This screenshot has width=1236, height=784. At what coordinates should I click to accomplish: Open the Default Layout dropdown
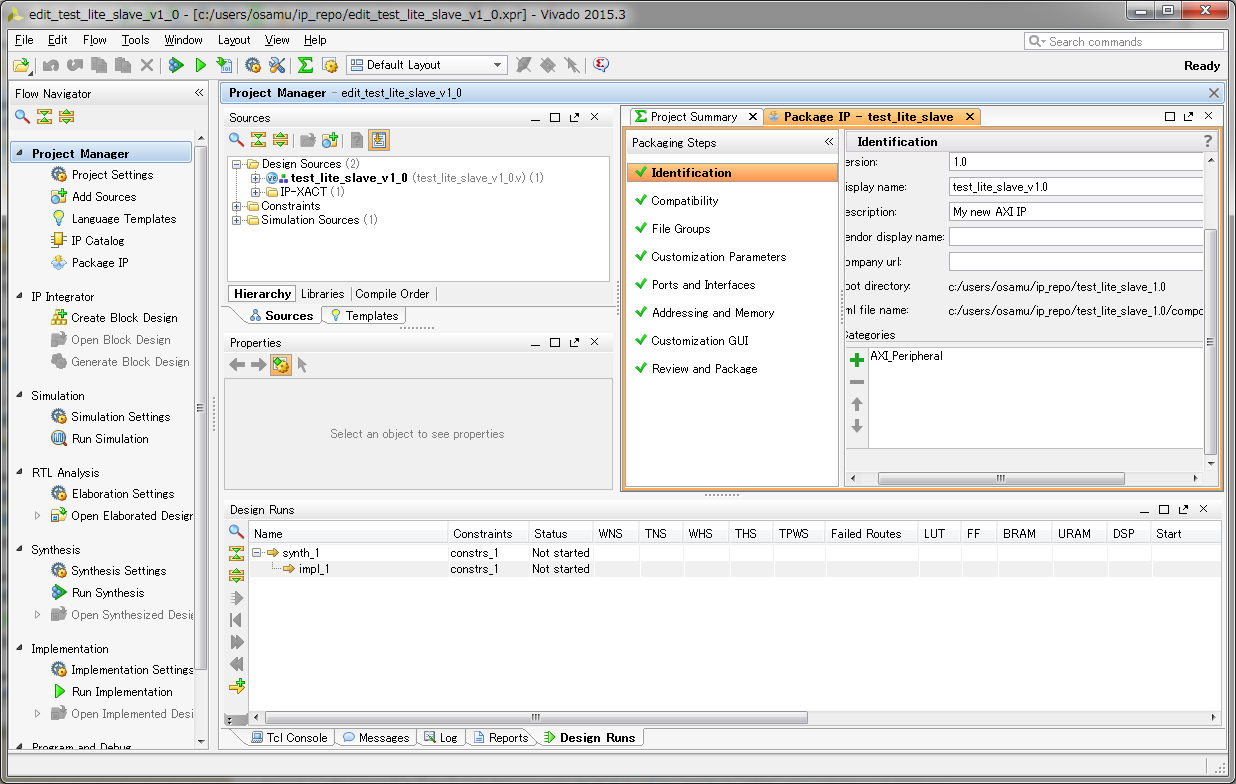point(427,65)
